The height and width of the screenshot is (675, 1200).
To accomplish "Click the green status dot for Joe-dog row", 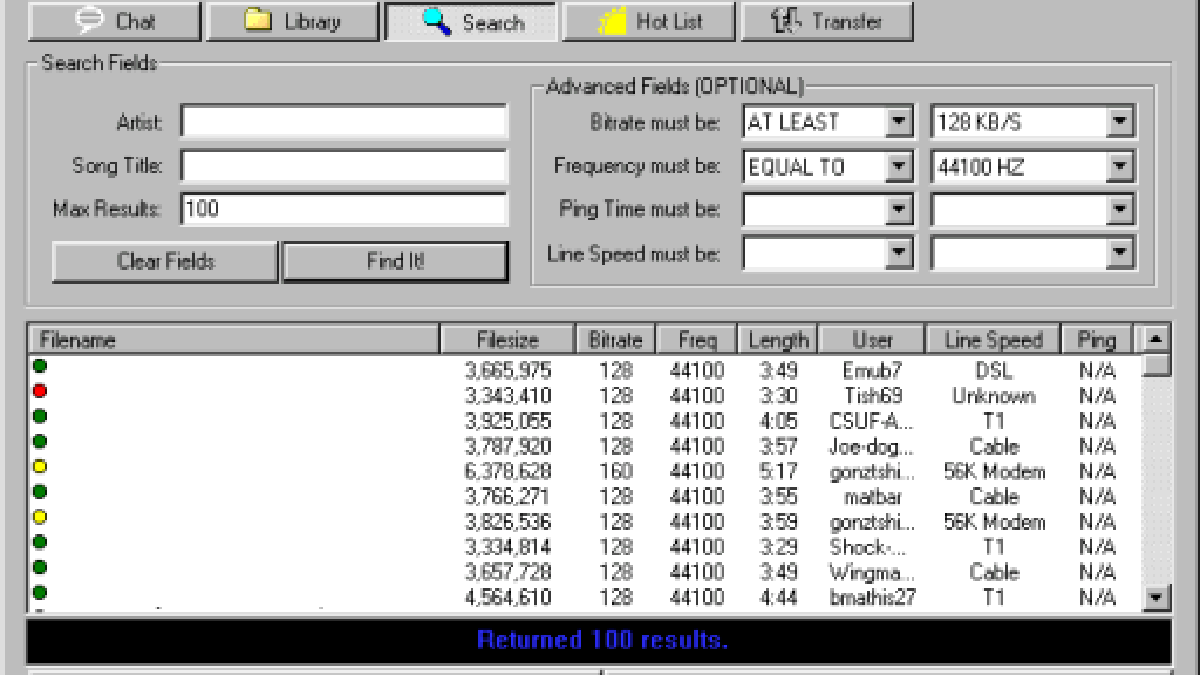I will 40,441.
